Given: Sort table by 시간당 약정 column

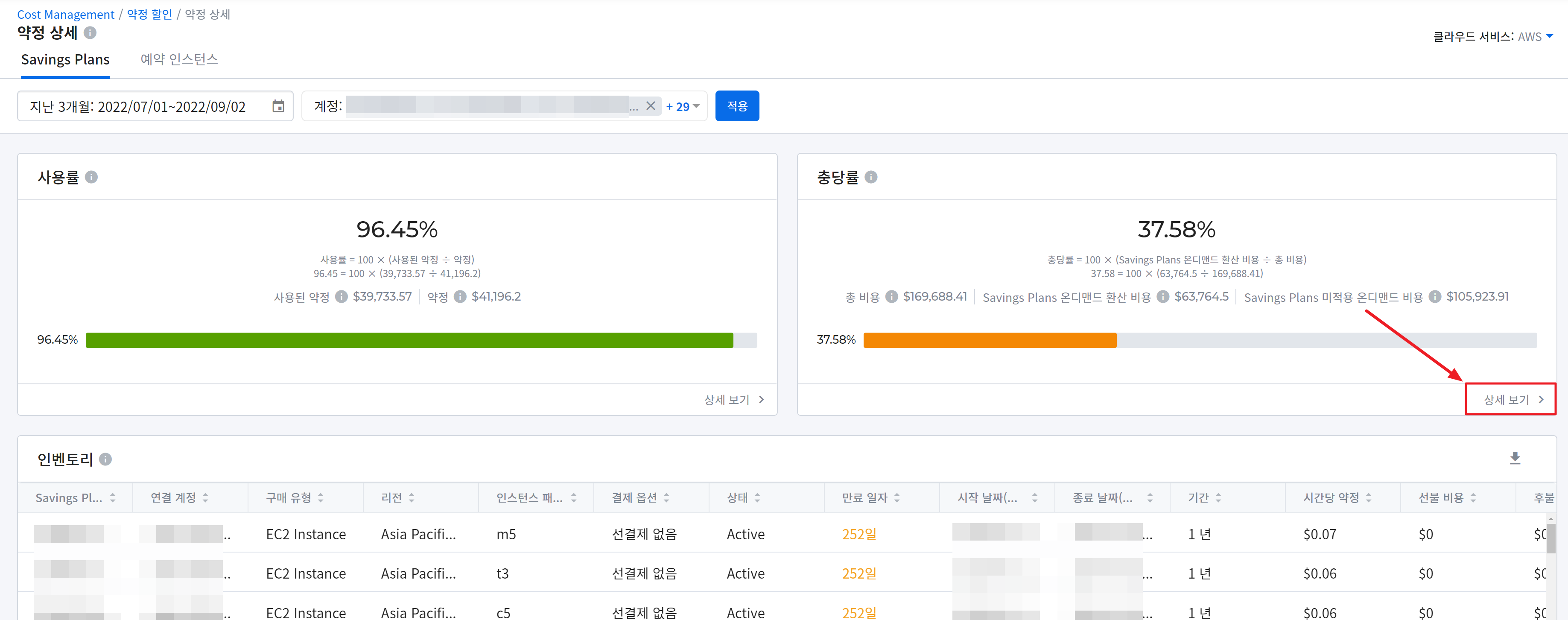Looking at the screenshot, I should point(1368,497).
